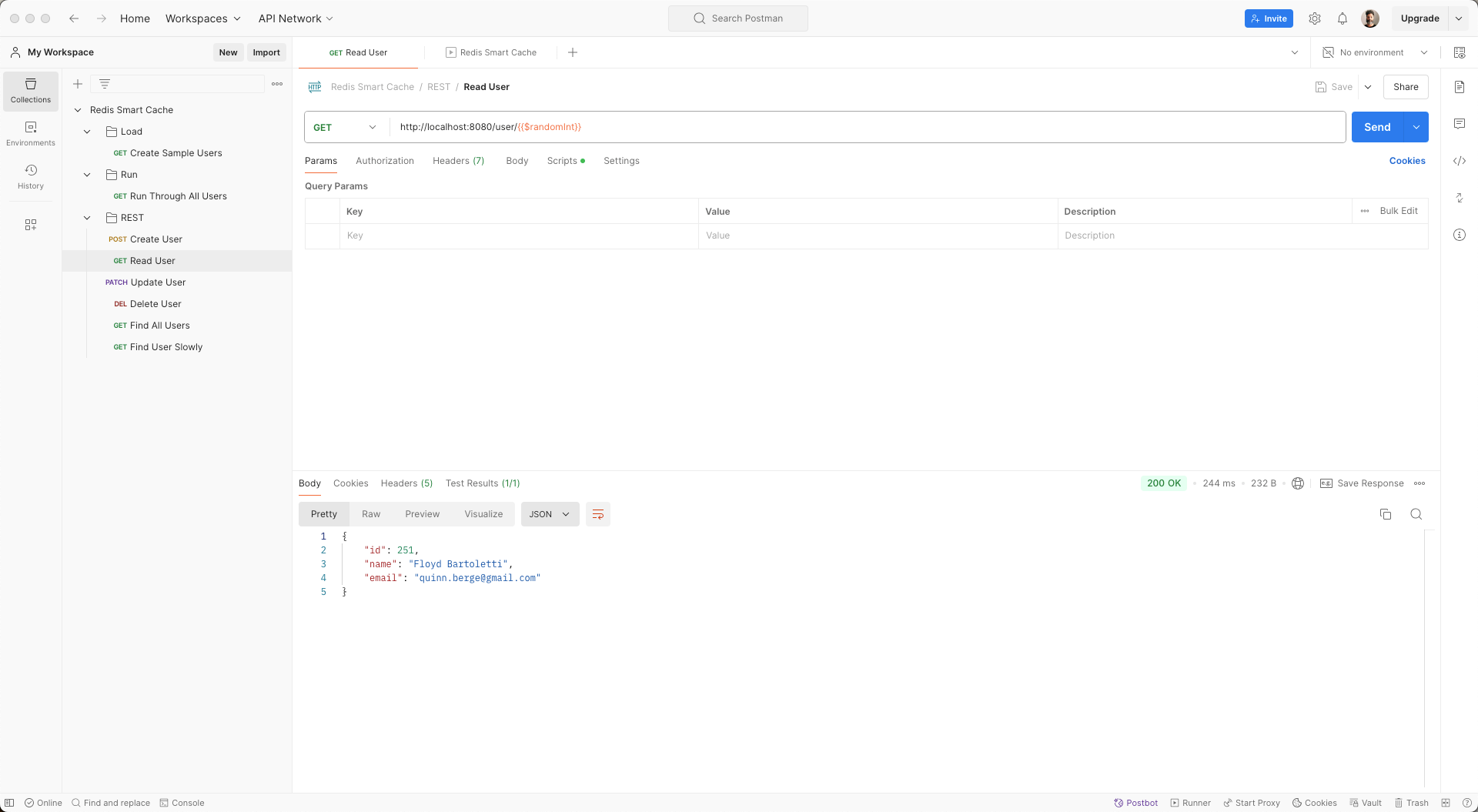Open the No environment selector

pos(1376,52)
